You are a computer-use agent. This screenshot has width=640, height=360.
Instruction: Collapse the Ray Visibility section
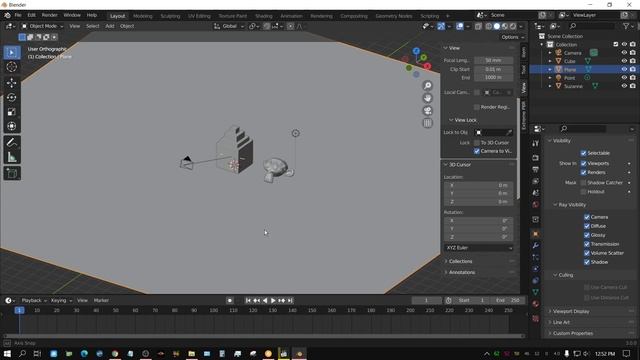(x=571, y=205)
